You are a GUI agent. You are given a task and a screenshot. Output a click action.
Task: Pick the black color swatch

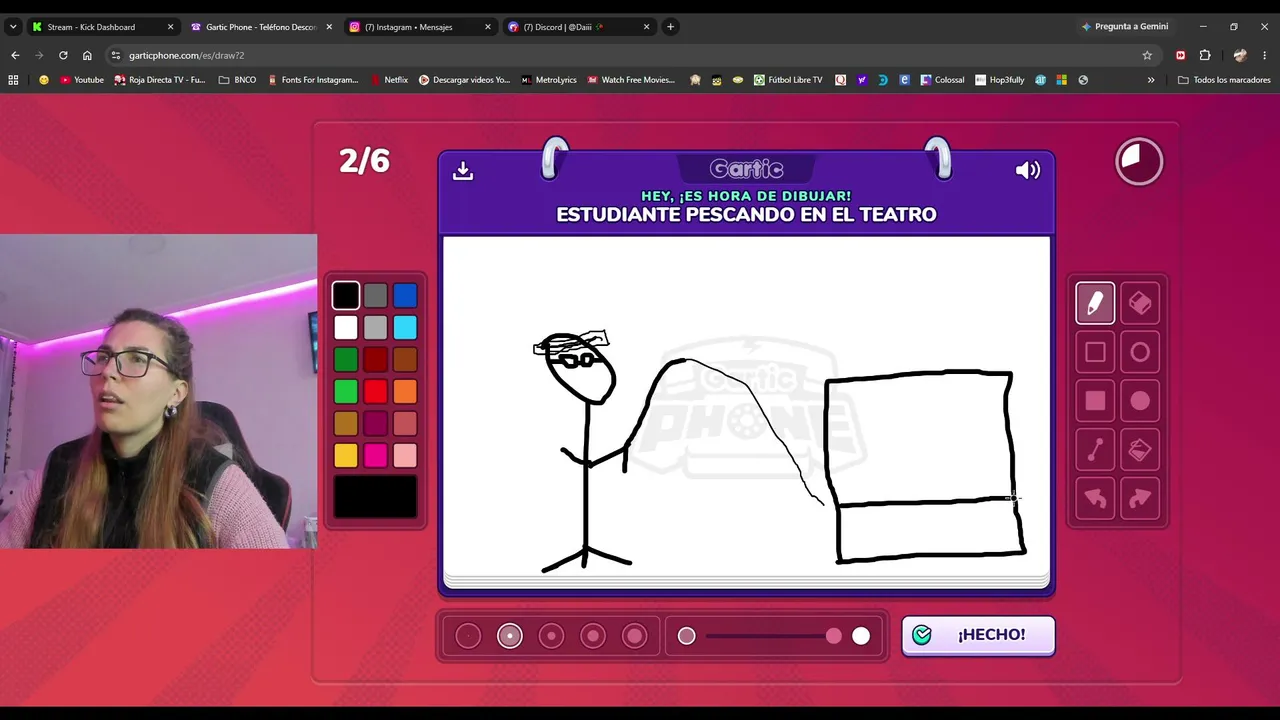click(x=346, y=295)
